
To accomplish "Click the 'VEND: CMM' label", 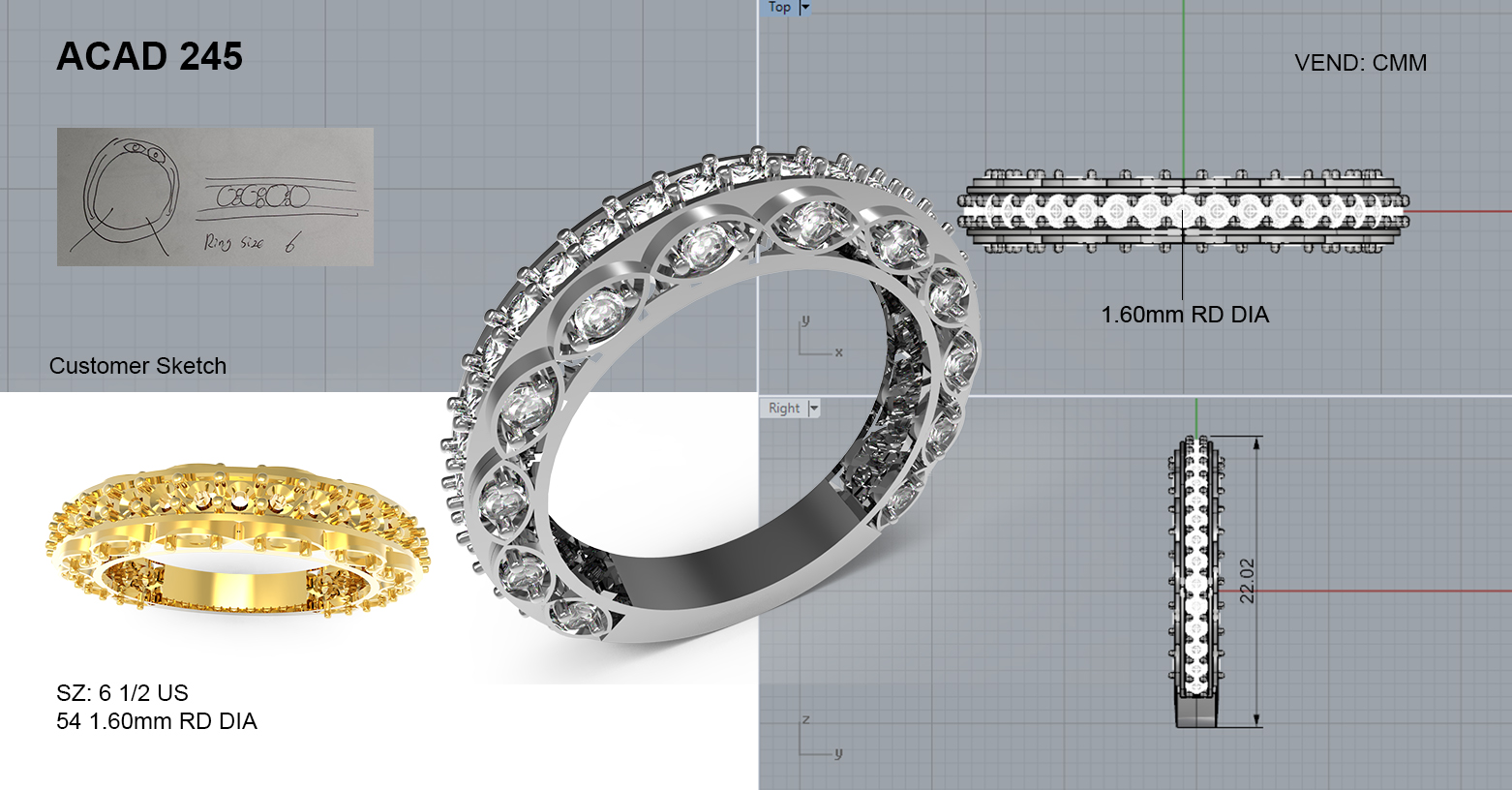I will click(x=1360, y=63).
